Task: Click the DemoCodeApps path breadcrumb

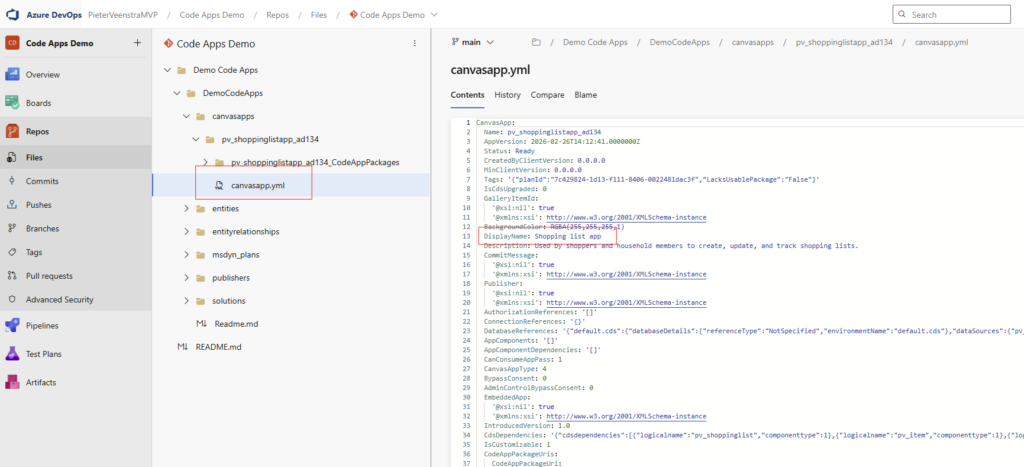Action: (x=679, y=42)
